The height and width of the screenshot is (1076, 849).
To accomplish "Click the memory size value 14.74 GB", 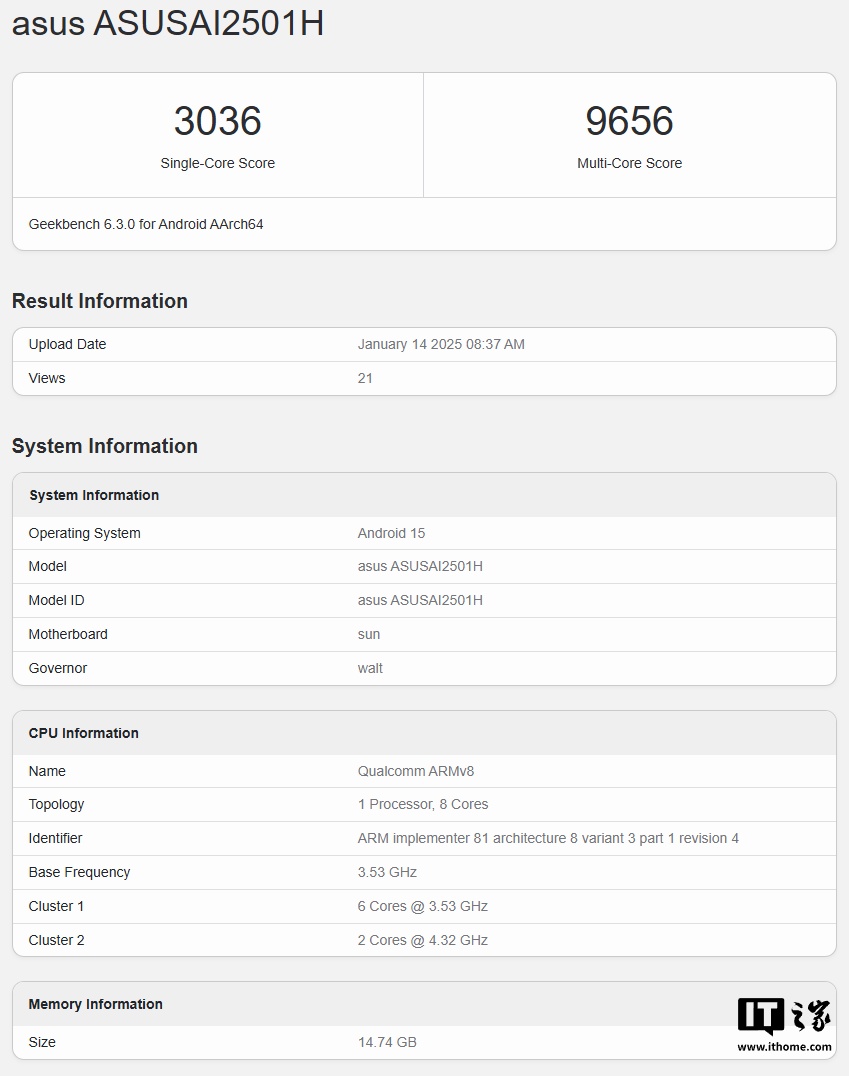I will [387, 1042].
